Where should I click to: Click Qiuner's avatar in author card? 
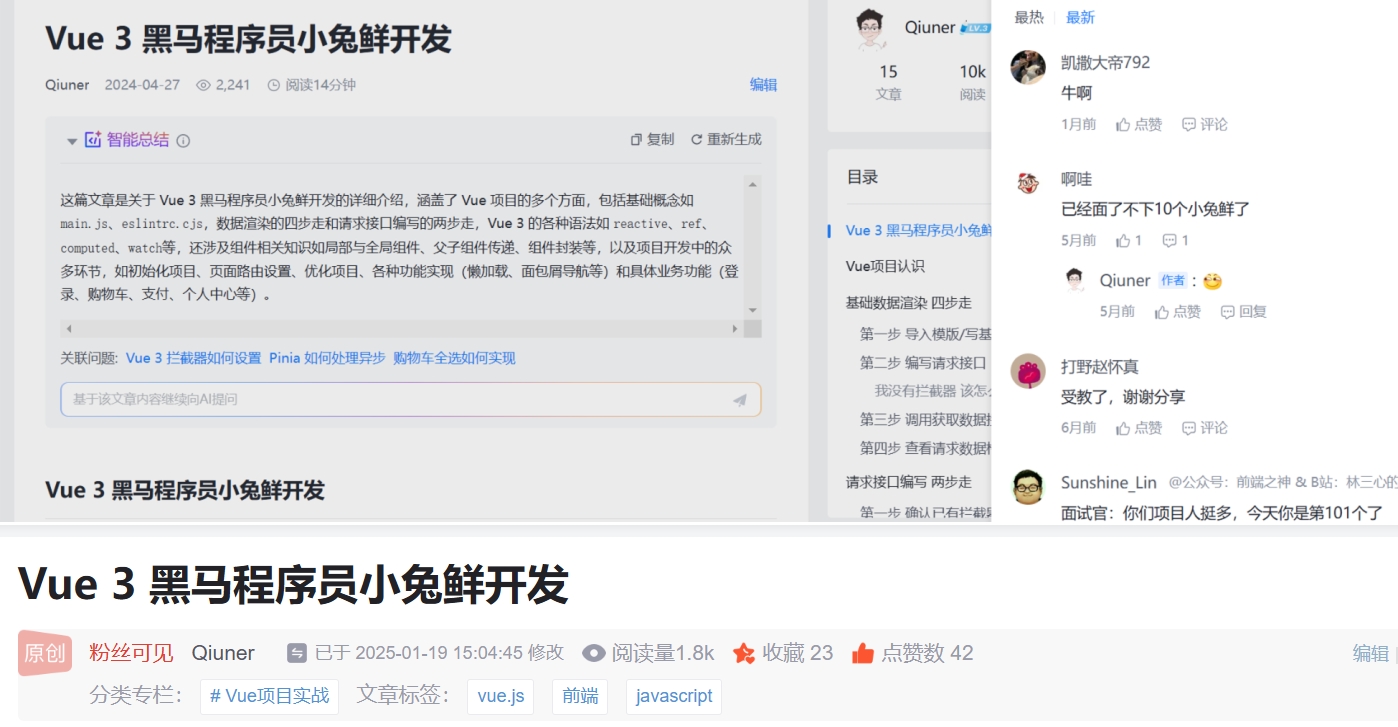pyautogui.click(x=872, y=29)
